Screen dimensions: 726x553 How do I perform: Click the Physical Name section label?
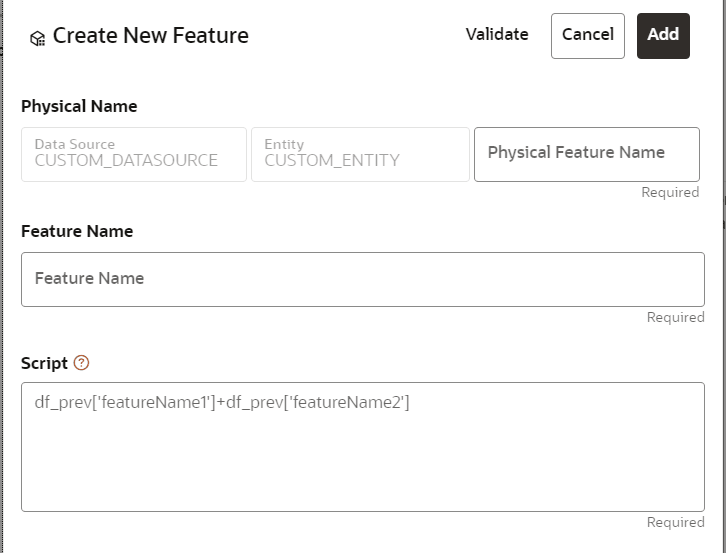(79, 106)
